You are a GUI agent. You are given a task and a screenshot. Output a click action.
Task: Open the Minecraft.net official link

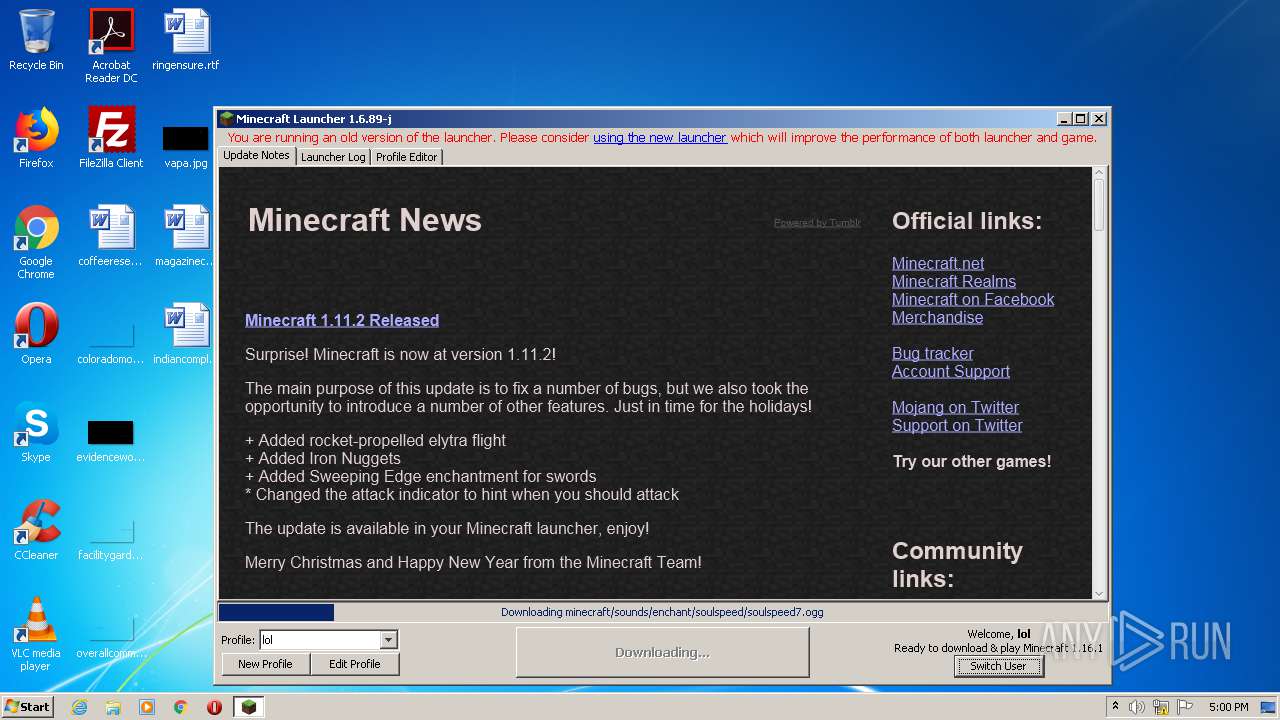click(x=938, y=263)
